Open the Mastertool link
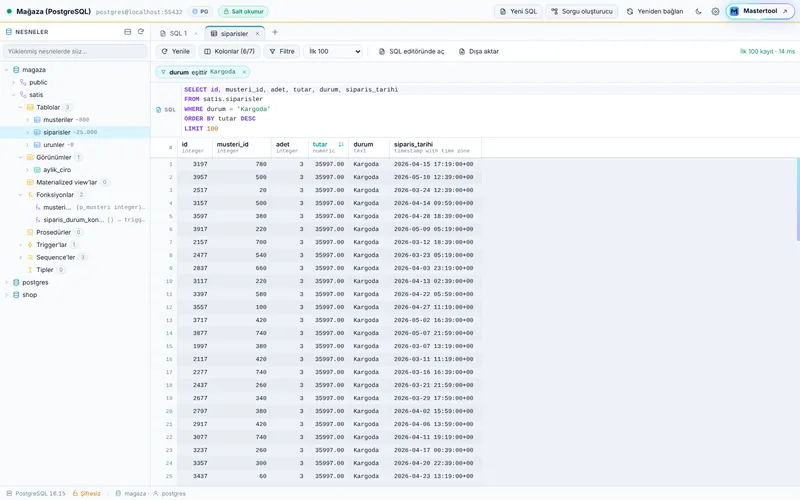This screenshot has height=500, width=800. [760, 11]
